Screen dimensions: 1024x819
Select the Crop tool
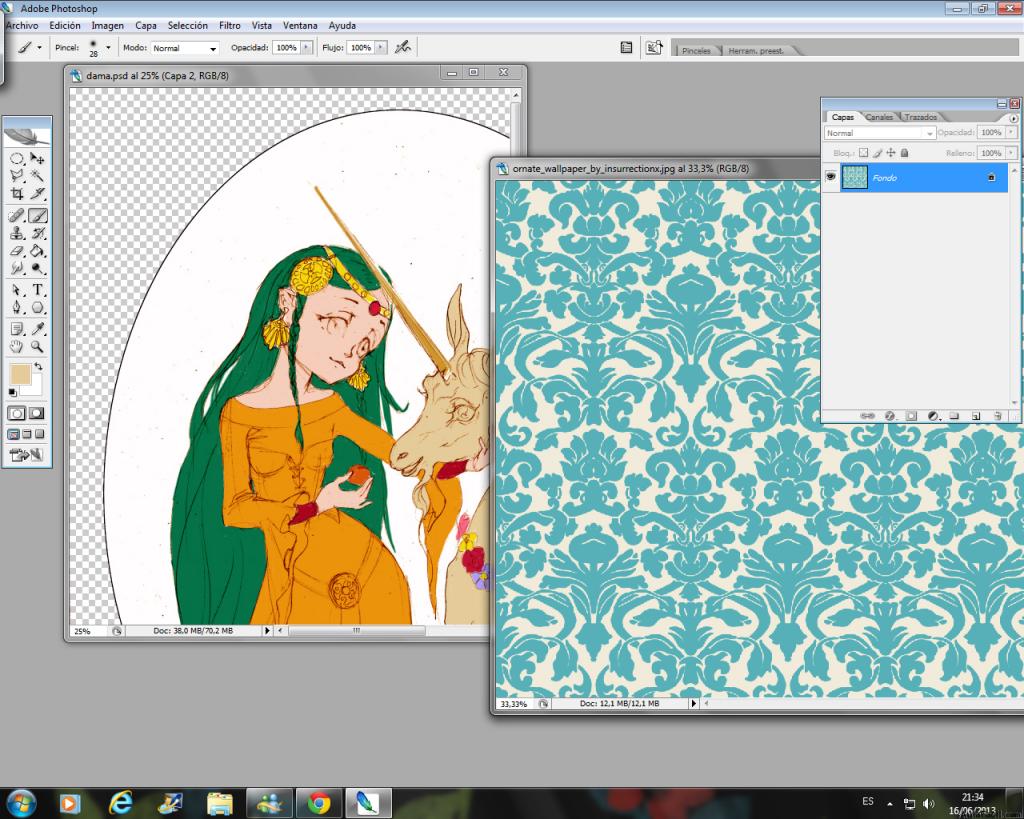tap(17, 193)
